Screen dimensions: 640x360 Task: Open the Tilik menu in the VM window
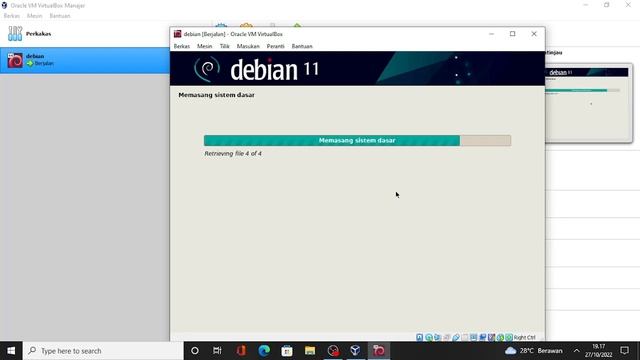(224, 46)
